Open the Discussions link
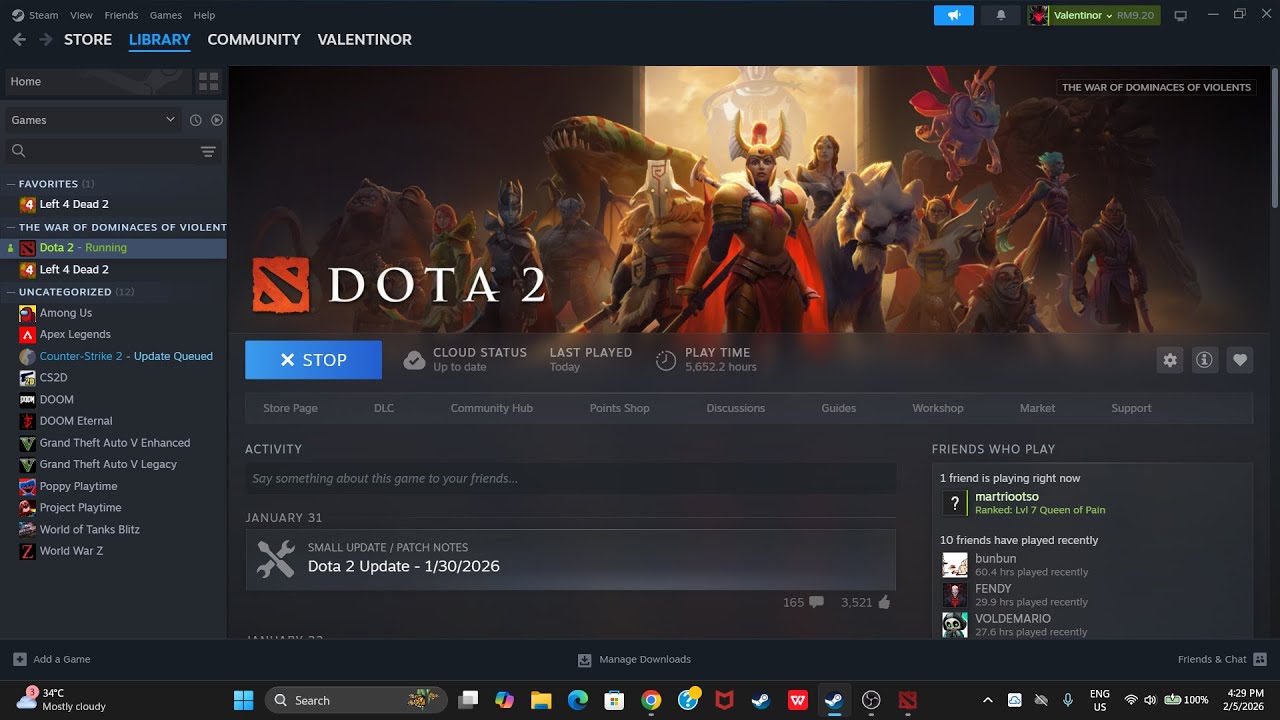 (735, 408)
